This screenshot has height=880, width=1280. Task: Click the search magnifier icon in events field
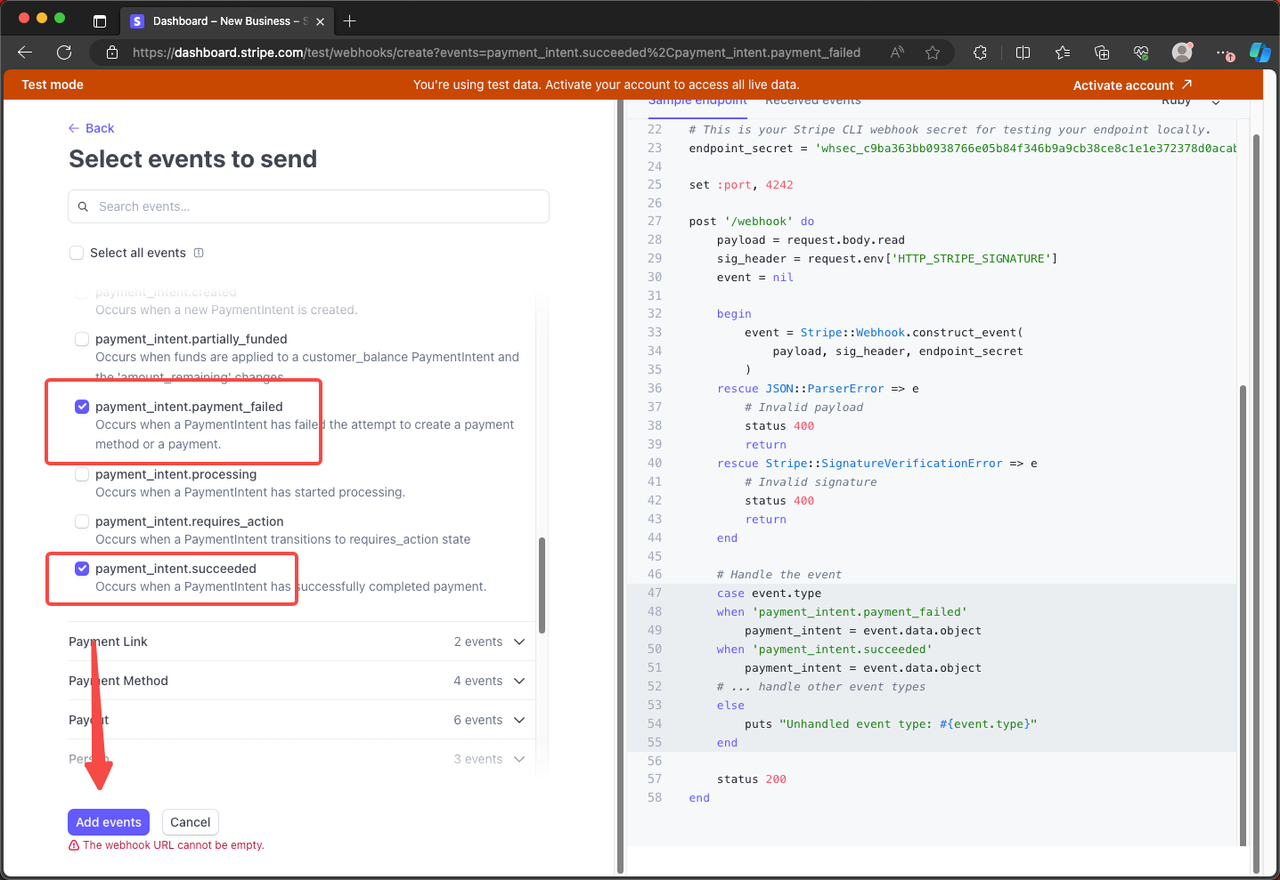pos(83,207)
